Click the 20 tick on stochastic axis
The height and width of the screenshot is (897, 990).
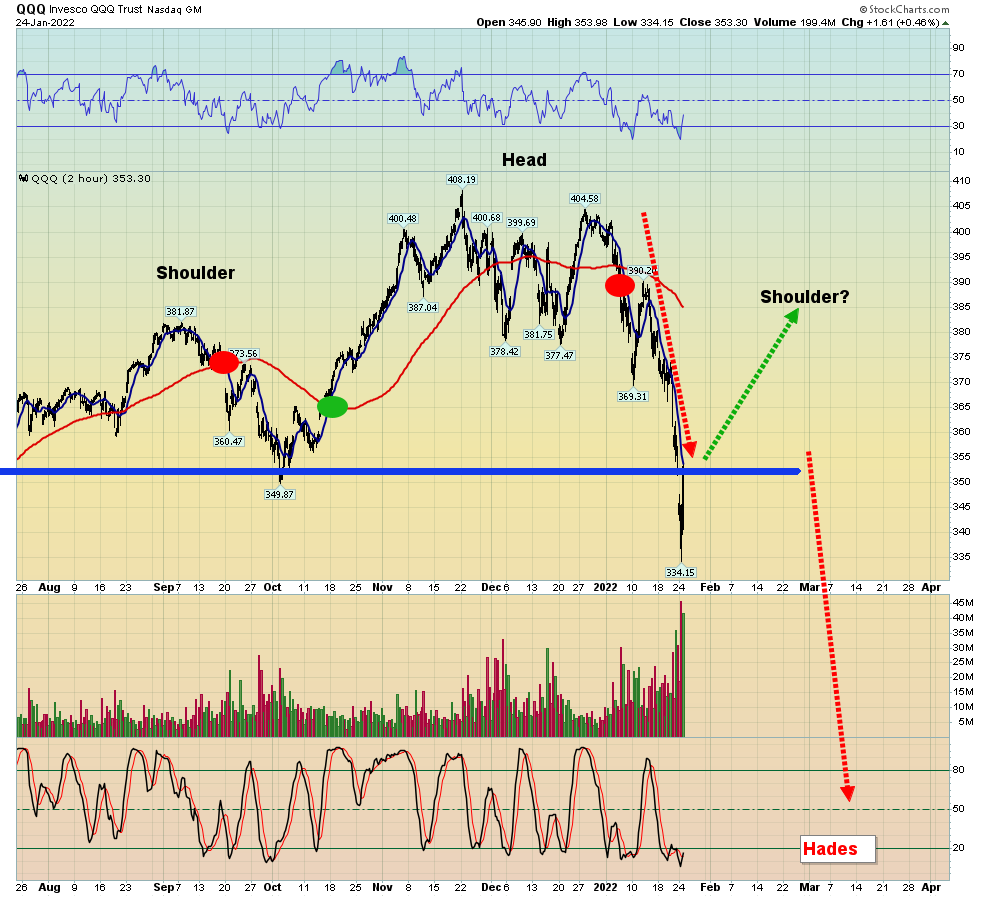coord(958,848)
